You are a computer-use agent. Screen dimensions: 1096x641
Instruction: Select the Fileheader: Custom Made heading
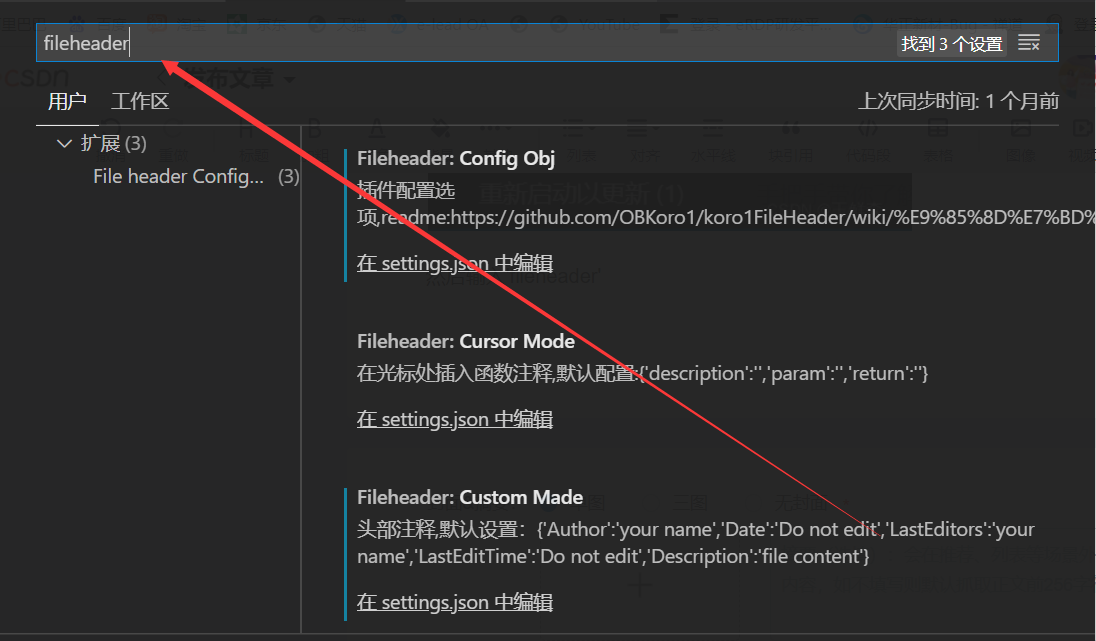pos(470,497)
